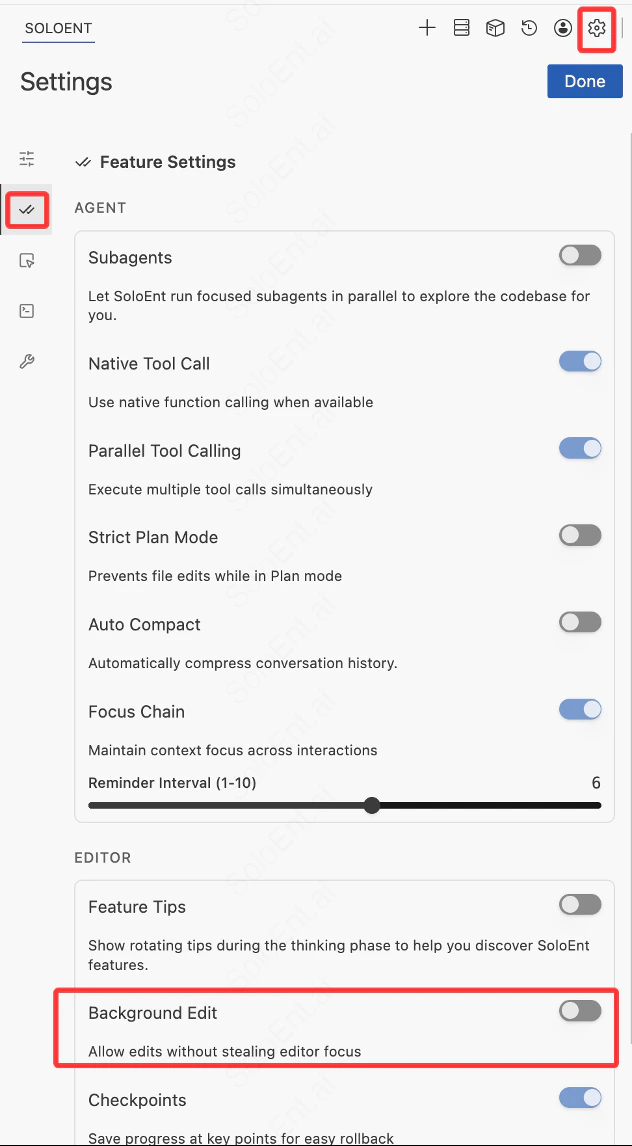
Task: Open a new chat with the plus icon
Action: [427, 28]
